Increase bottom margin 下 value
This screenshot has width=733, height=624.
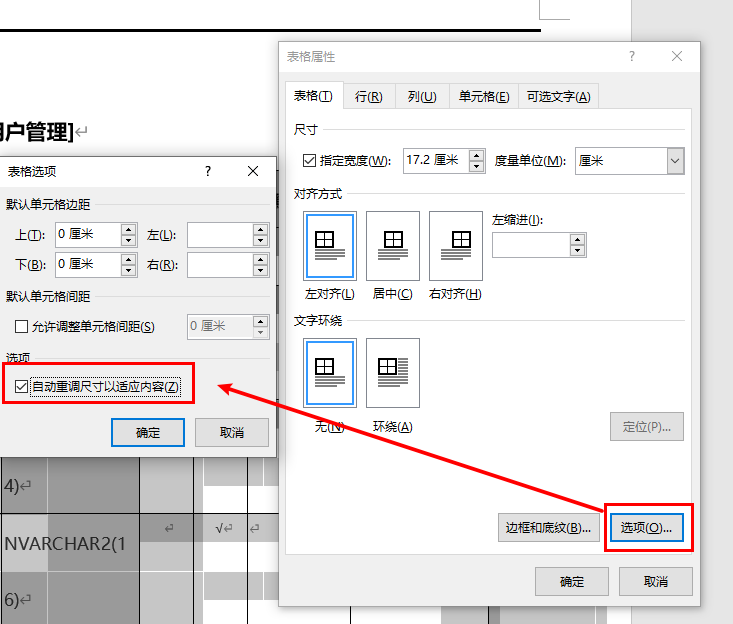(x=128, y=259)
